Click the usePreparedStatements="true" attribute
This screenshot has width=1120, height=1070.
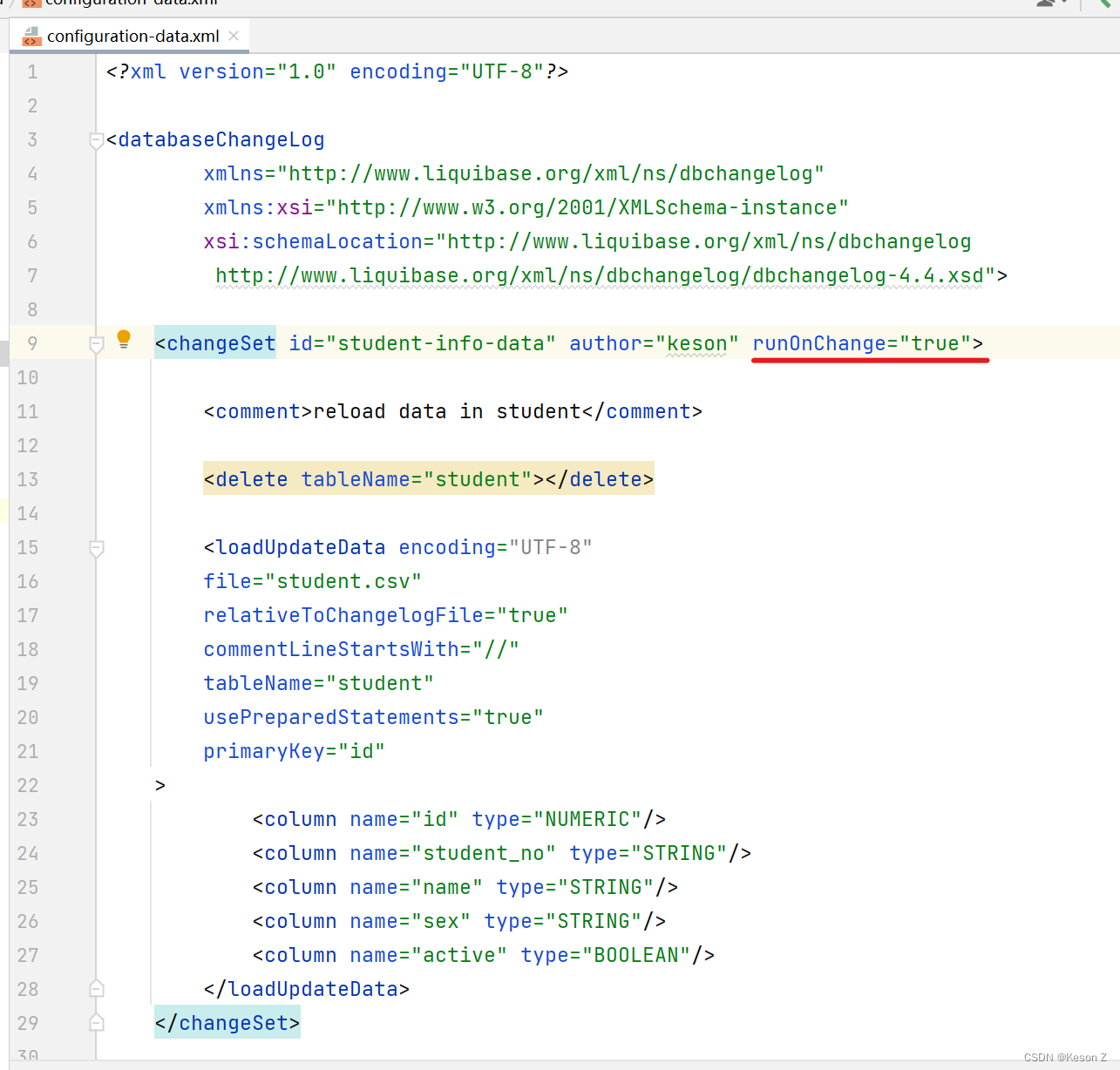pos(374,717)
